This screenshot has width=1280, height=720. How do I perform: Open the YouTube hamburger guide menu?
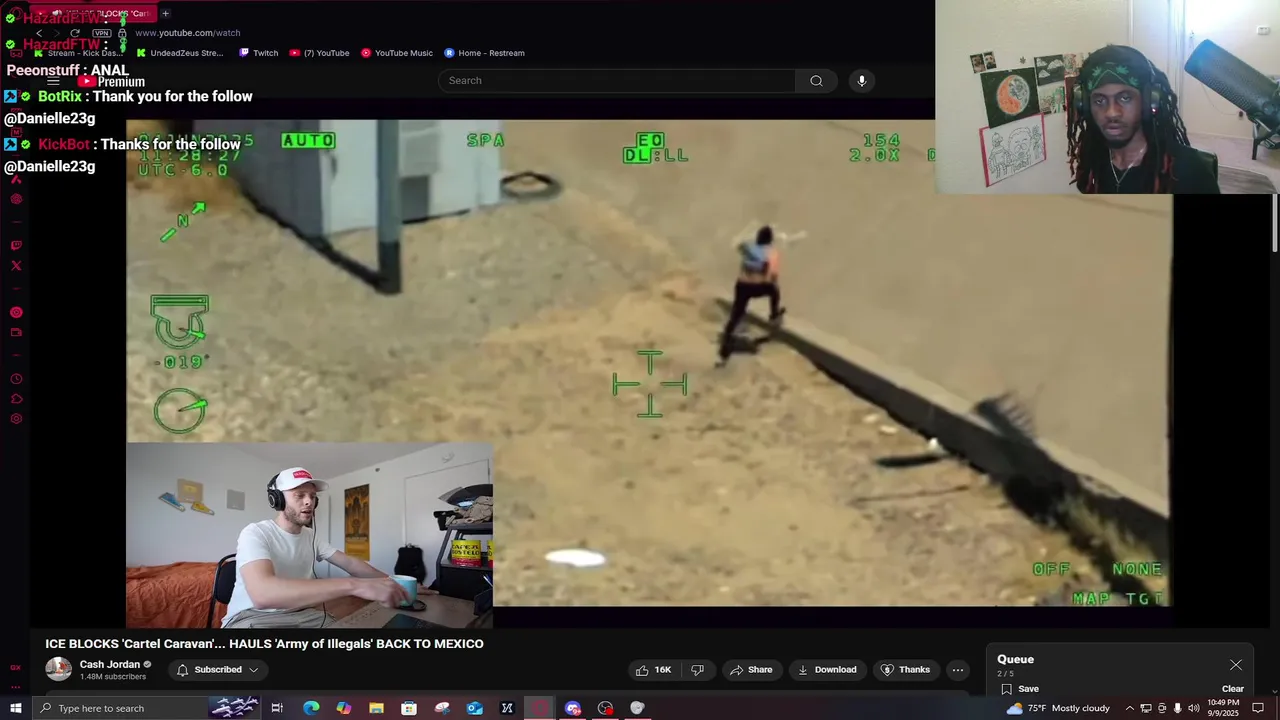[x=53, y=81]
